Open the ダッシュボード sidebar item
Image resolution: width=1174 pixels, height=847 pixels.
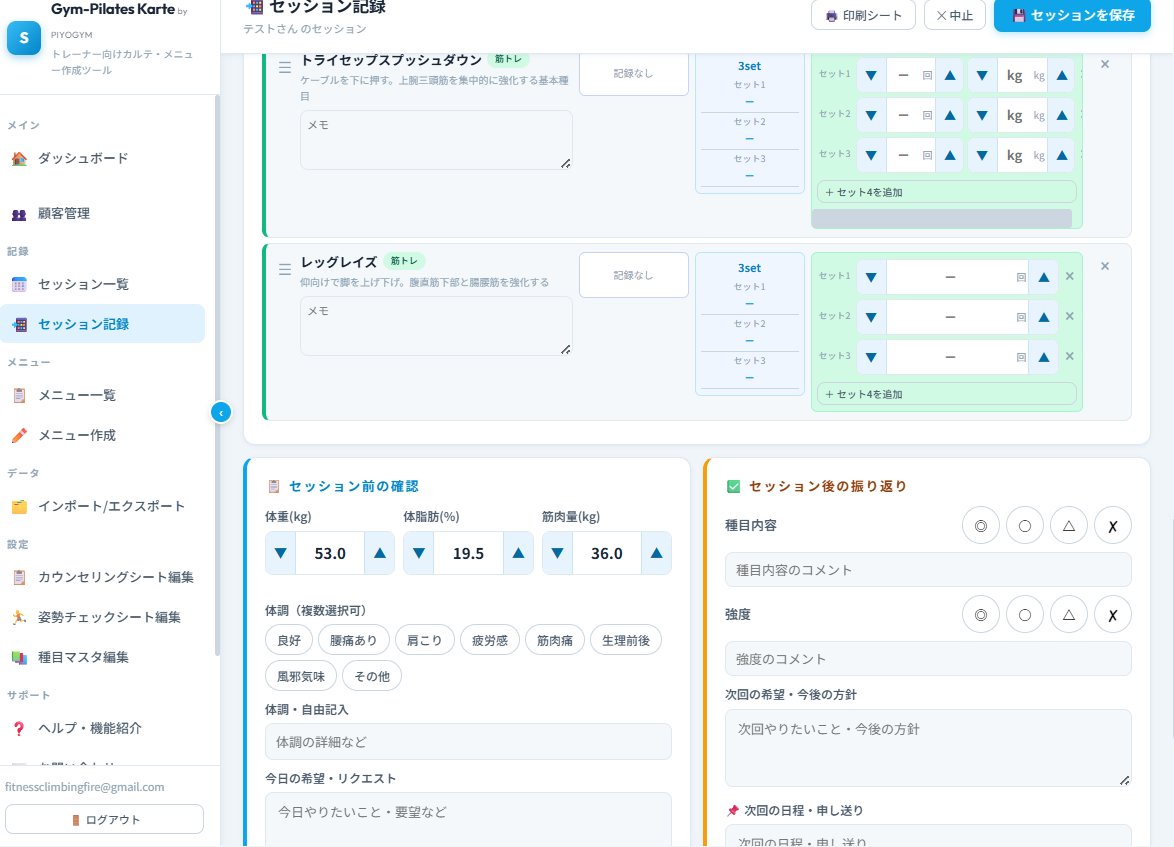[103, 158]
